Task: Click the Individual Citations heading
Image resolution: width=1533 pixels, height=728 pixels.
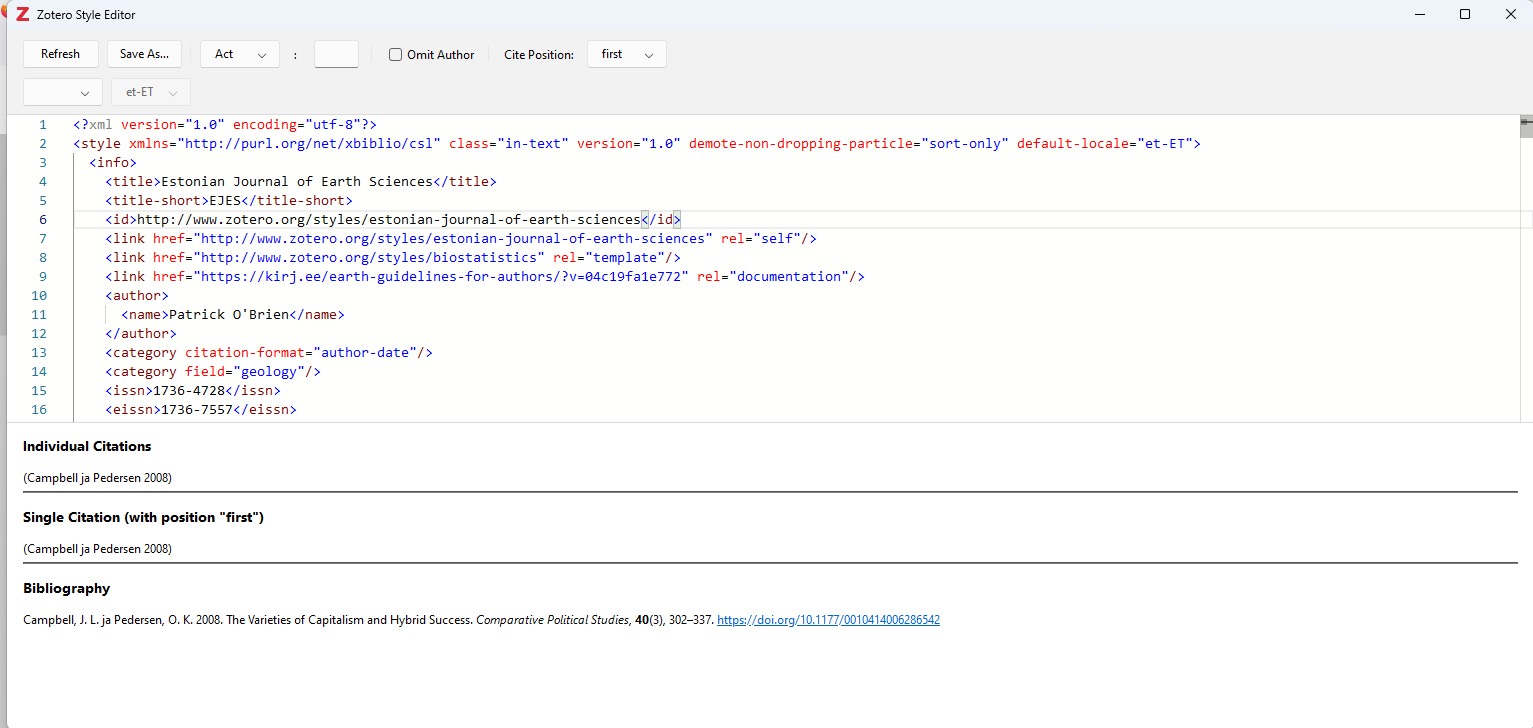Action: click(x=87, y=446)
